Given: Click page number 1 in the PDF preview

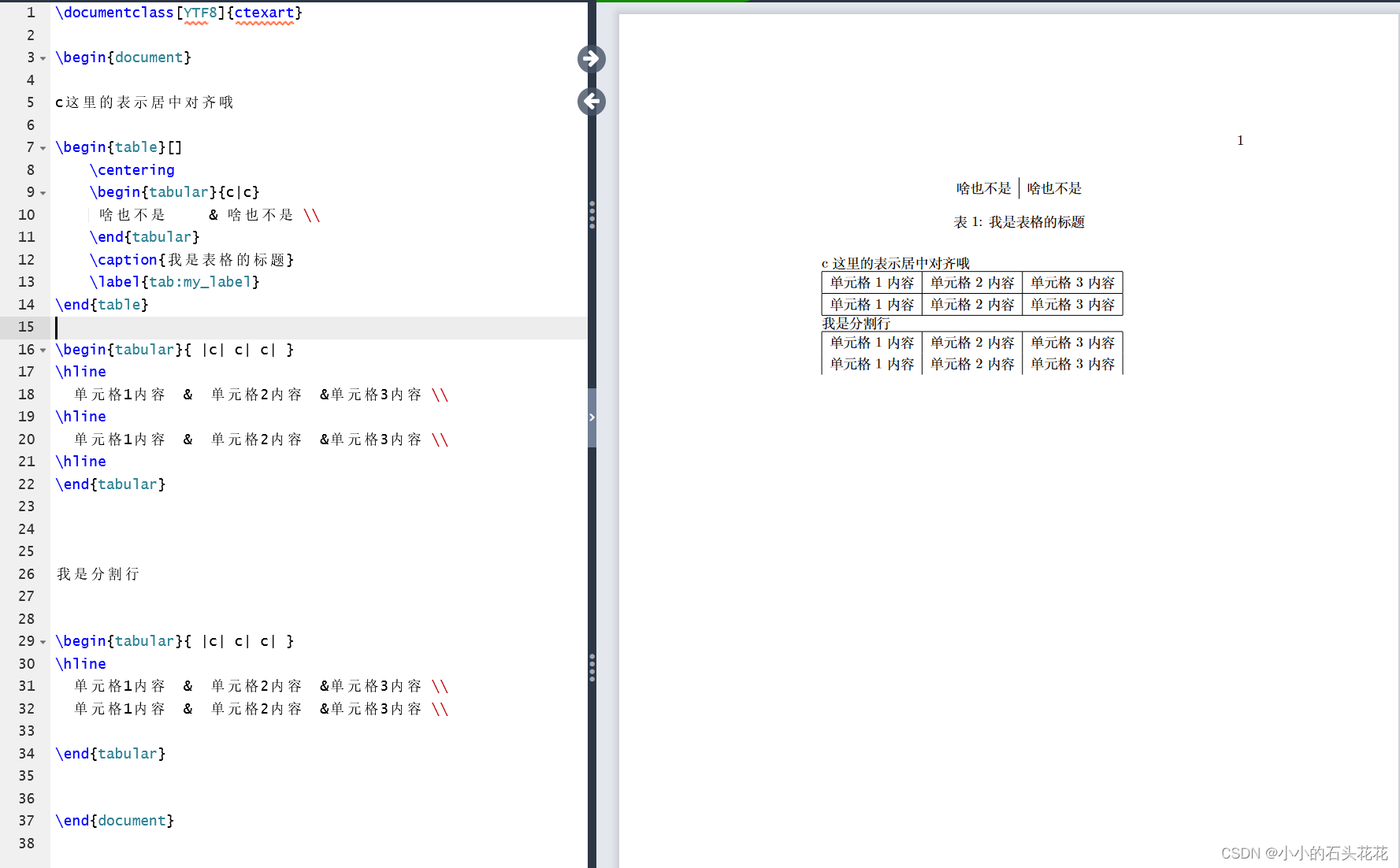Looking at the screenshot, I should tap(1240, 140).
